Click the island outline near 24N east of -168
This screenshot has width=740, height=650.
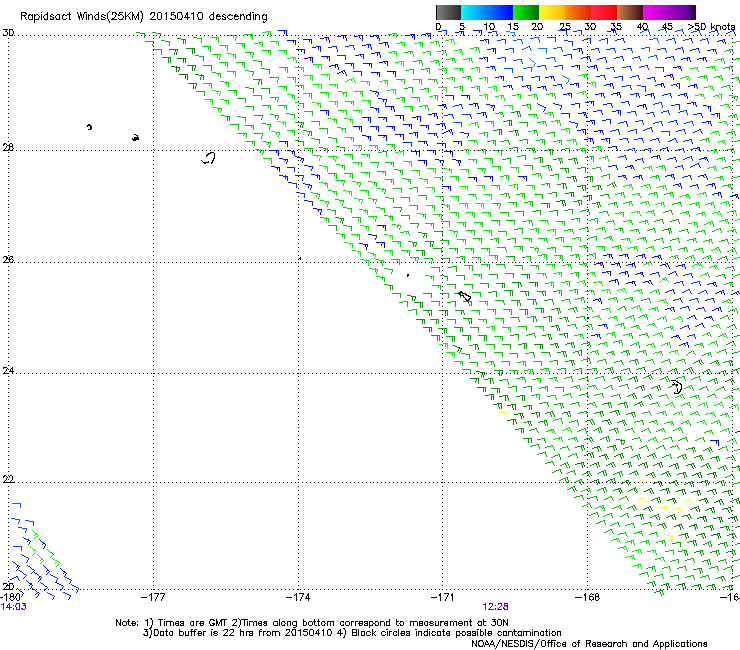(677, 387)
